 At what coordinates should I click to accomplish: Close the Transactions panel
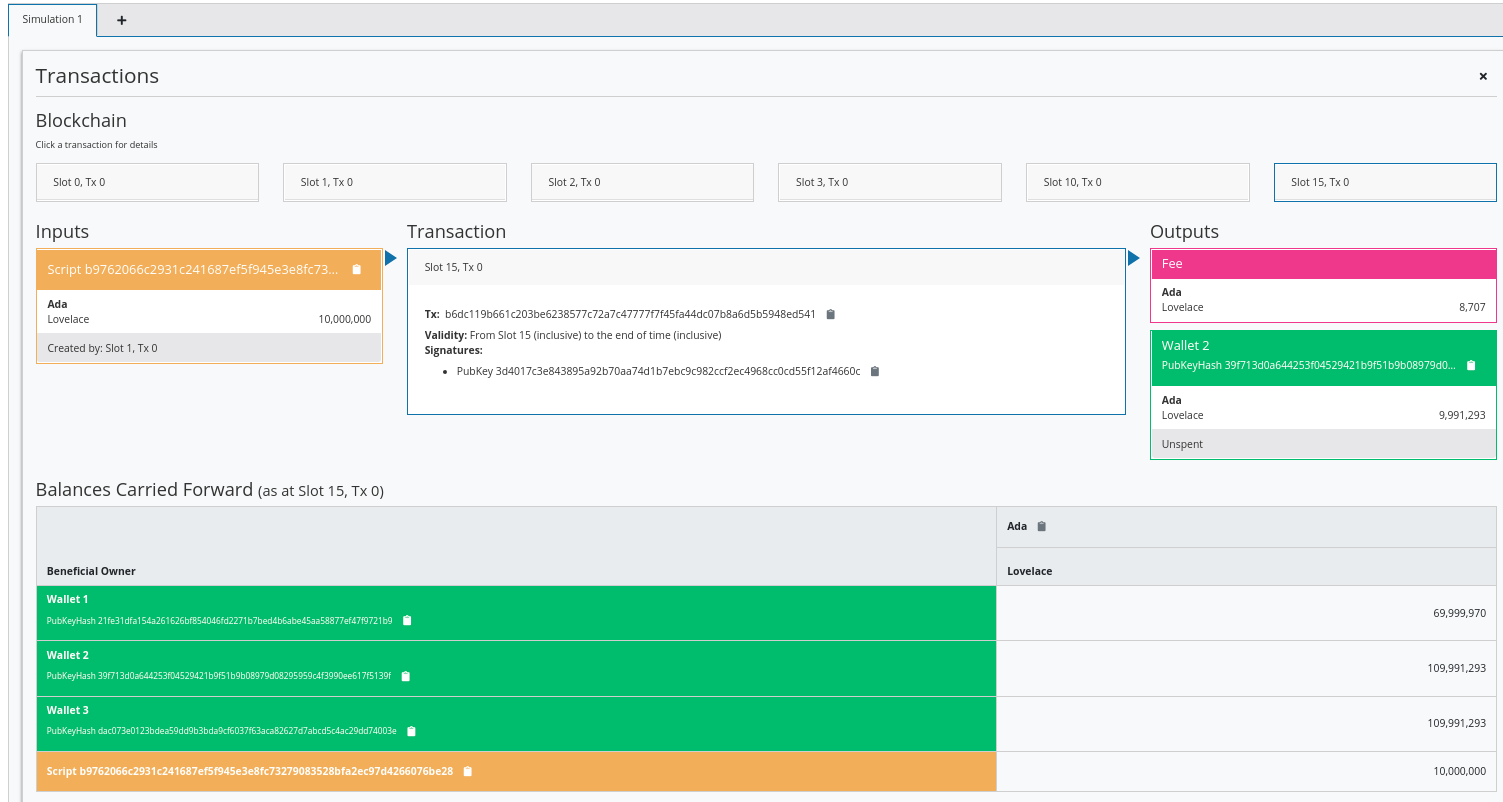pos(1483,76)
